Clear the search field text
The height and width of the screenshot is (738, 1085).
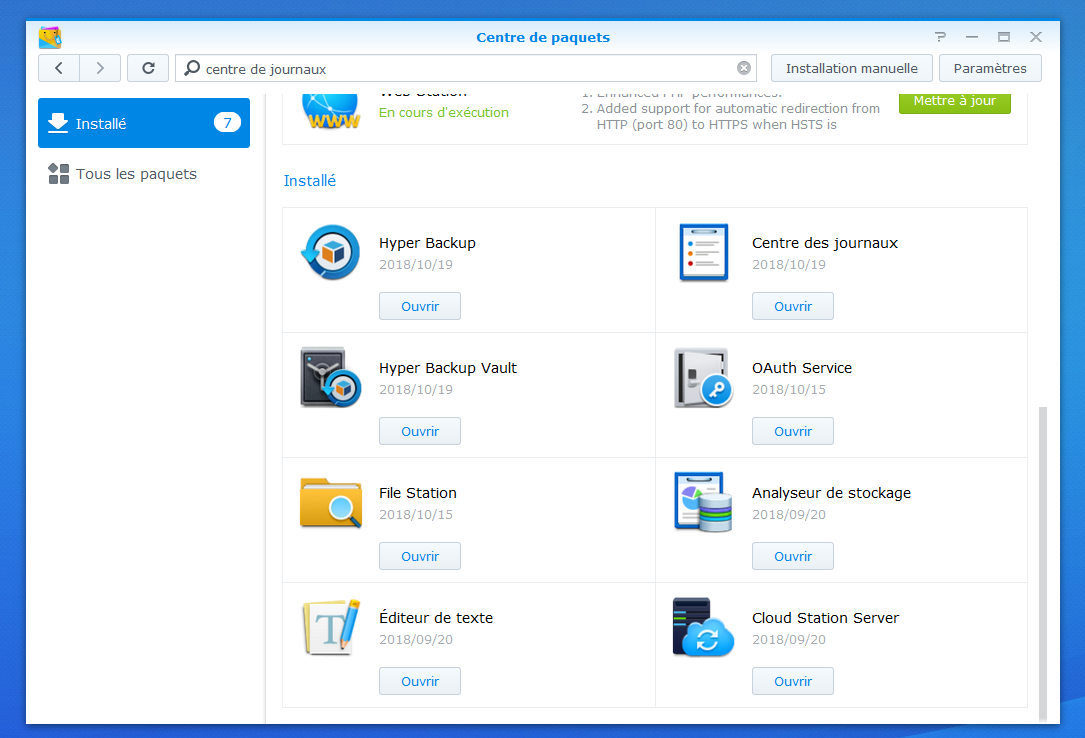[744, 68]
